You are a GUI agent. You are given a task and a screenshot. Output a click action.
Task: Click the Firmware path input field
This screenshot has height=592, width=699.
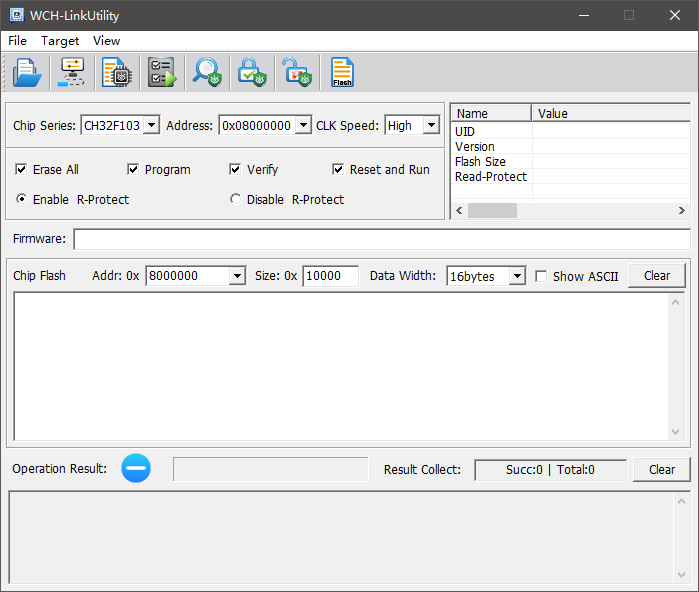point(382,239)
